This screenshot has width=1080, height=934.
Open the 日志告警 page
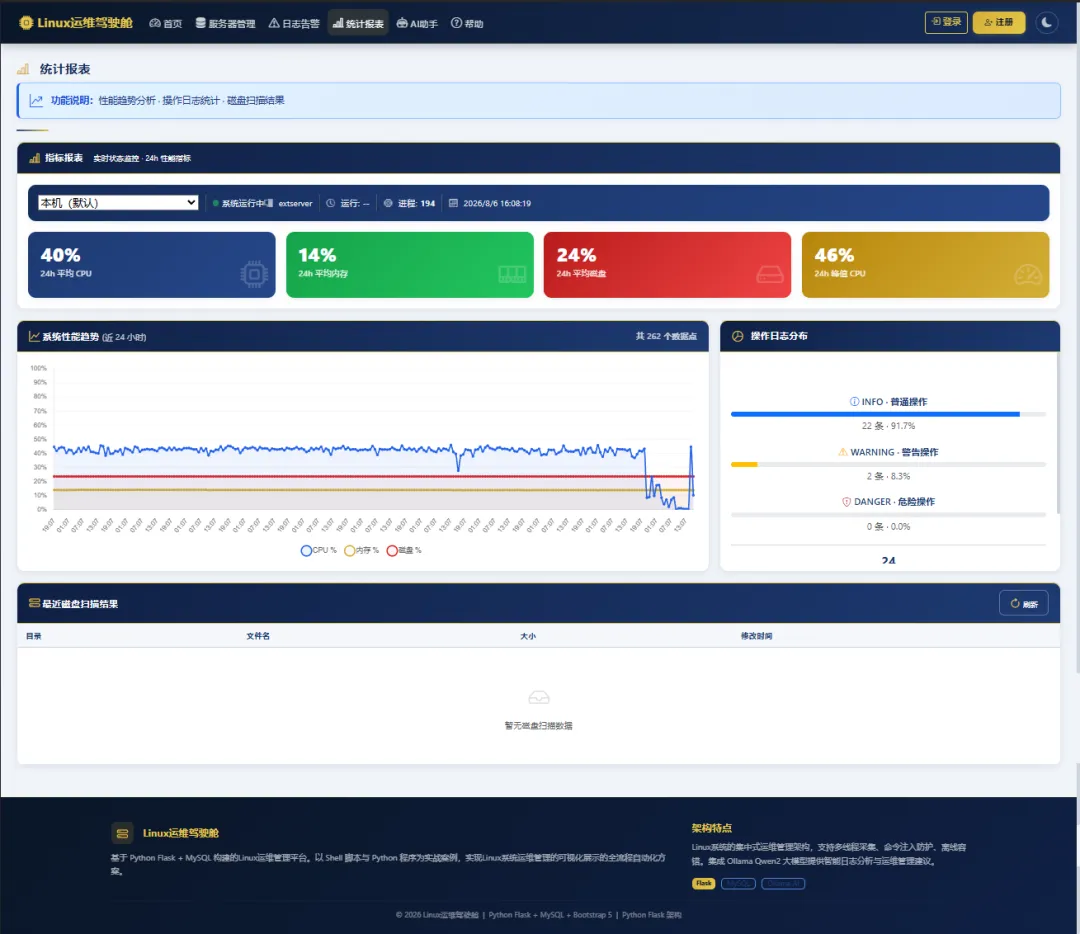pyautogui.click(x=294, y=23)
